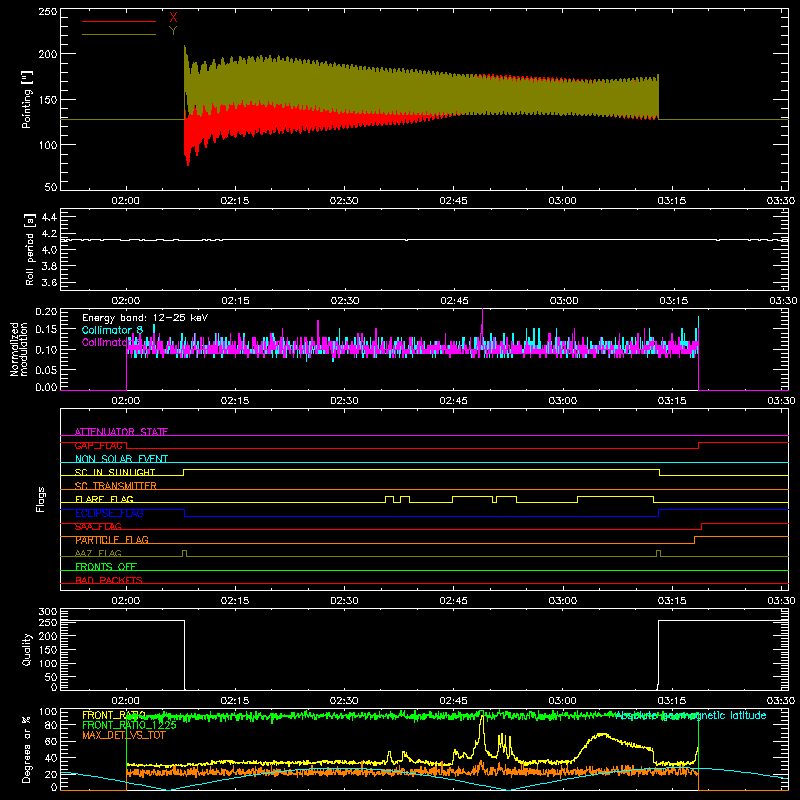
Task: Click the orange MAX_DET_VS_TOT legend entry
Action: point(123,735)
